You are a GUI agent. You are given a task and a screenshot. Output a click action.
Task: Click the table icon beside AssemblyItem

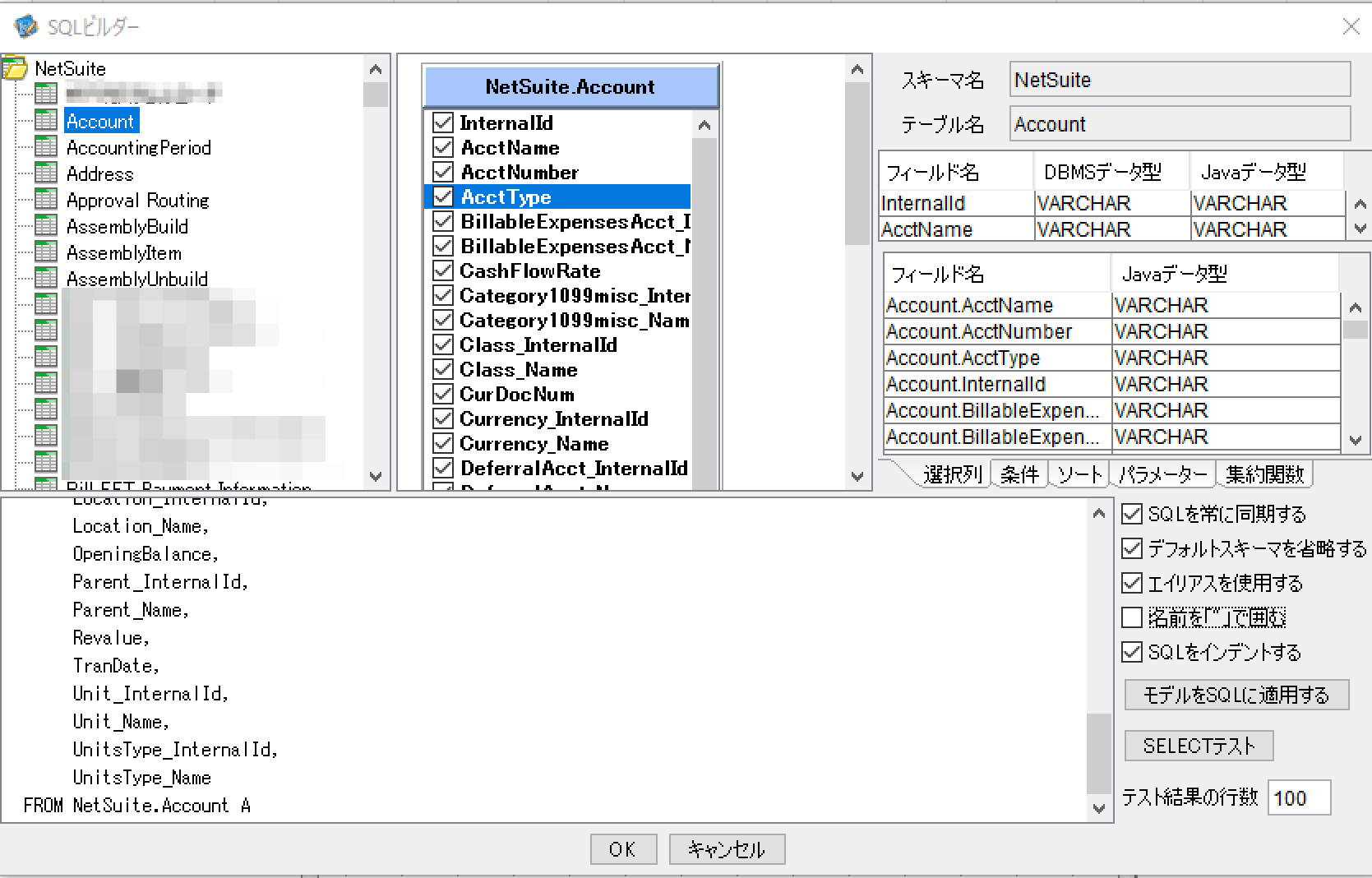(46, 252)
